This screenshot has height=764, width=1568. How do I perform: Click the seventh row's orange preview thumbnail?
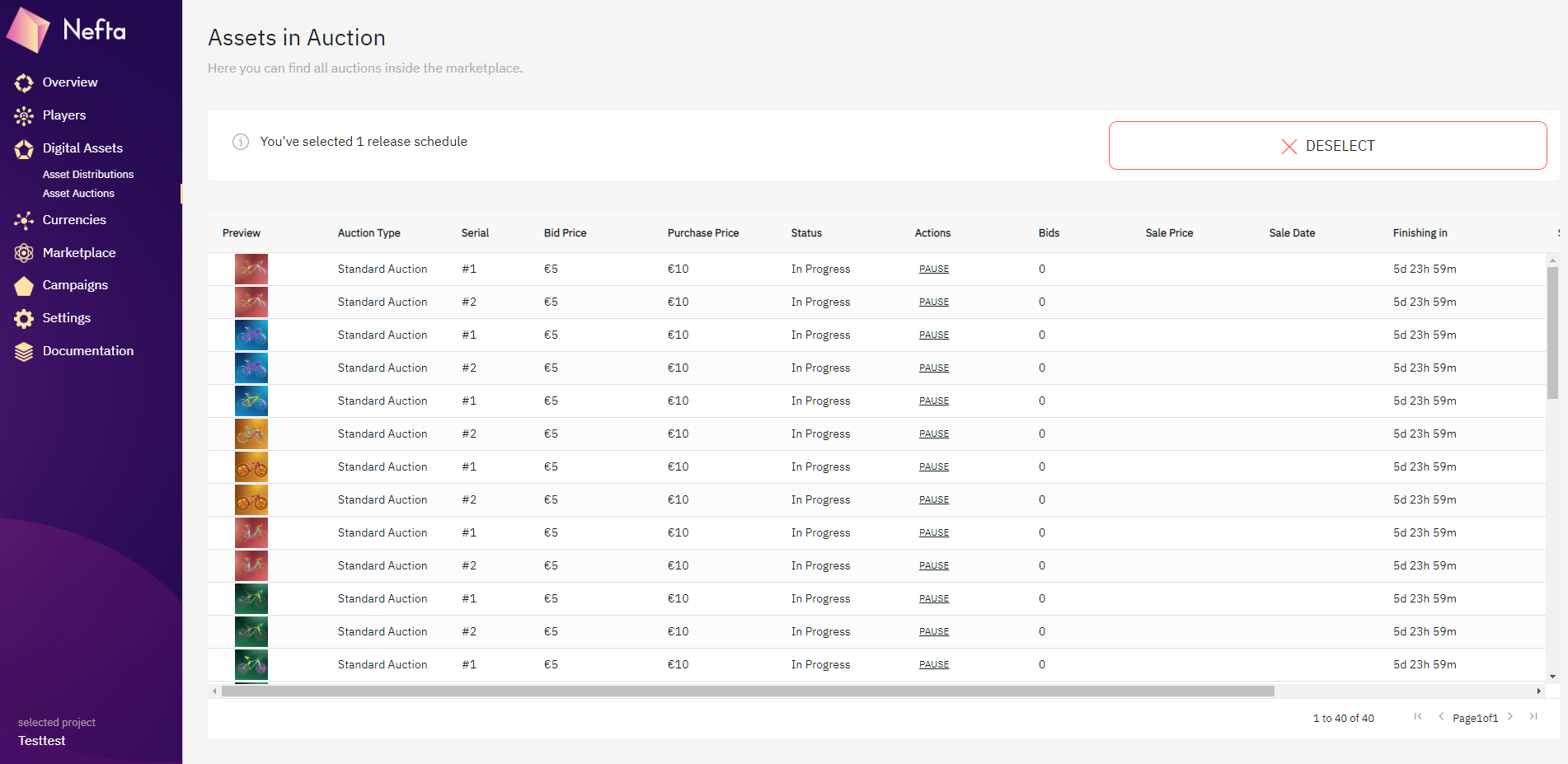coord(251,467)
